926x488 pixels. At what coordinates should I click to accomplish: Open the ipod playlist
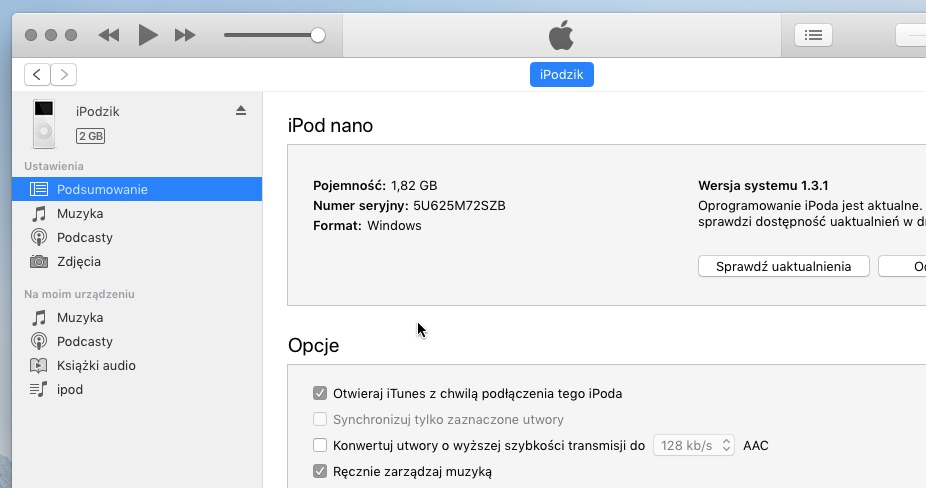click(x=137, y=389)
